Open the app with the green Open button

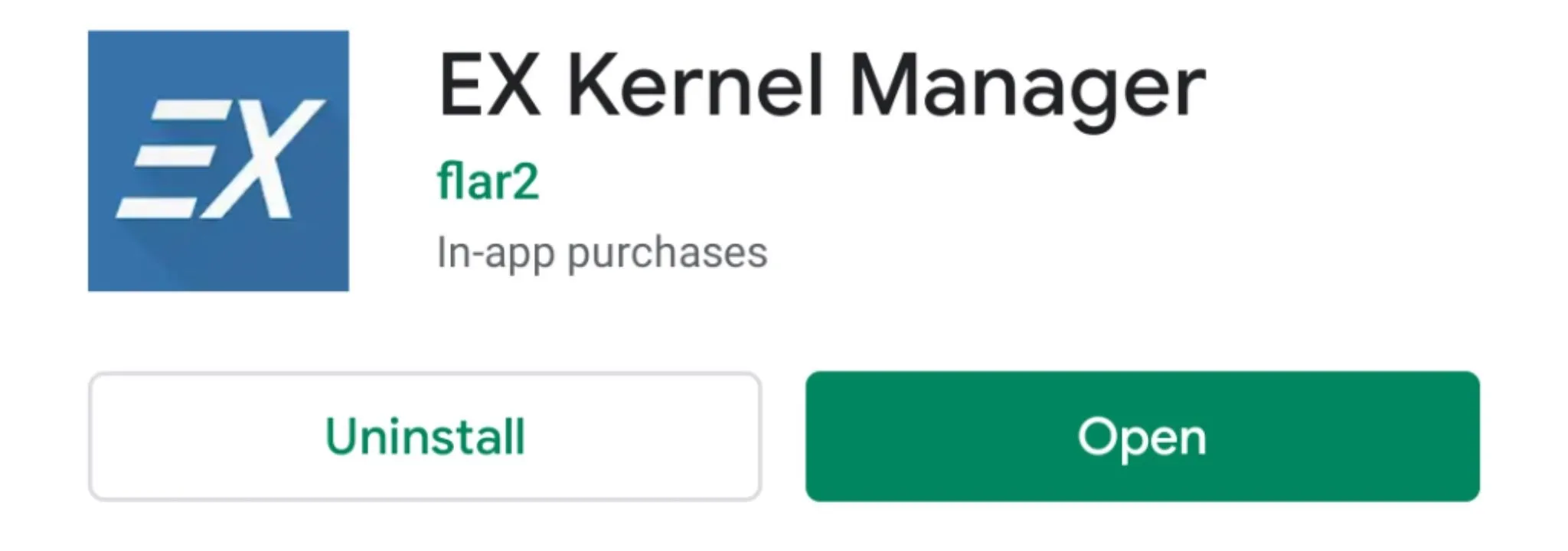pyautogui.click(x=1142, y=436)
